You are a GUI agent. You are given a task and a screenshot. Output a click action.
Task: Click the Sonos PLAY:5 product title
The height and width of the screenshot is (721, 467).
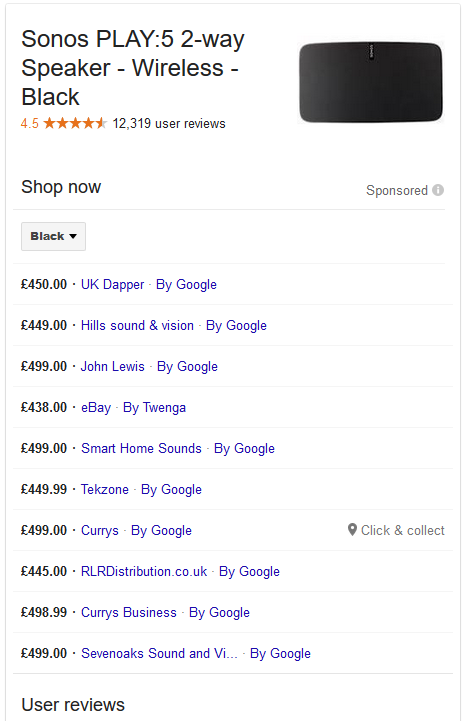point(133,68)
